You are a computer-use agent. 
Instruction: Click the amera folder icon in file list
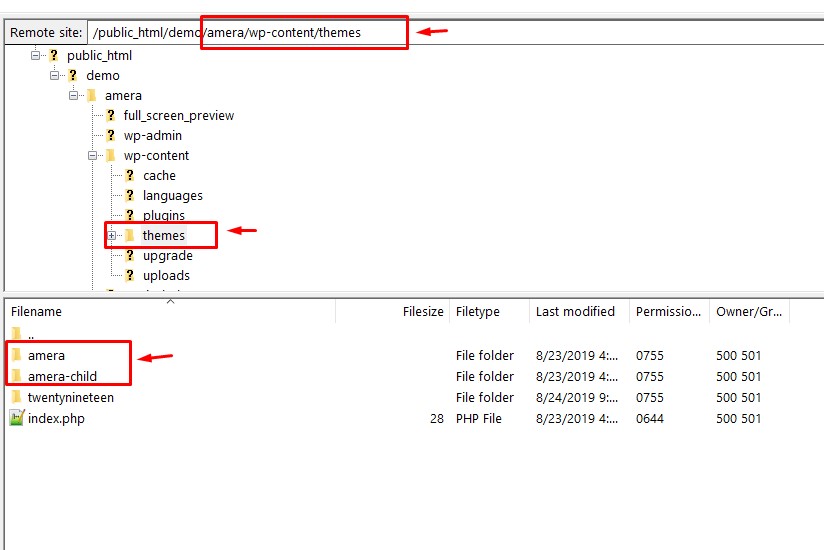[16, 356]
